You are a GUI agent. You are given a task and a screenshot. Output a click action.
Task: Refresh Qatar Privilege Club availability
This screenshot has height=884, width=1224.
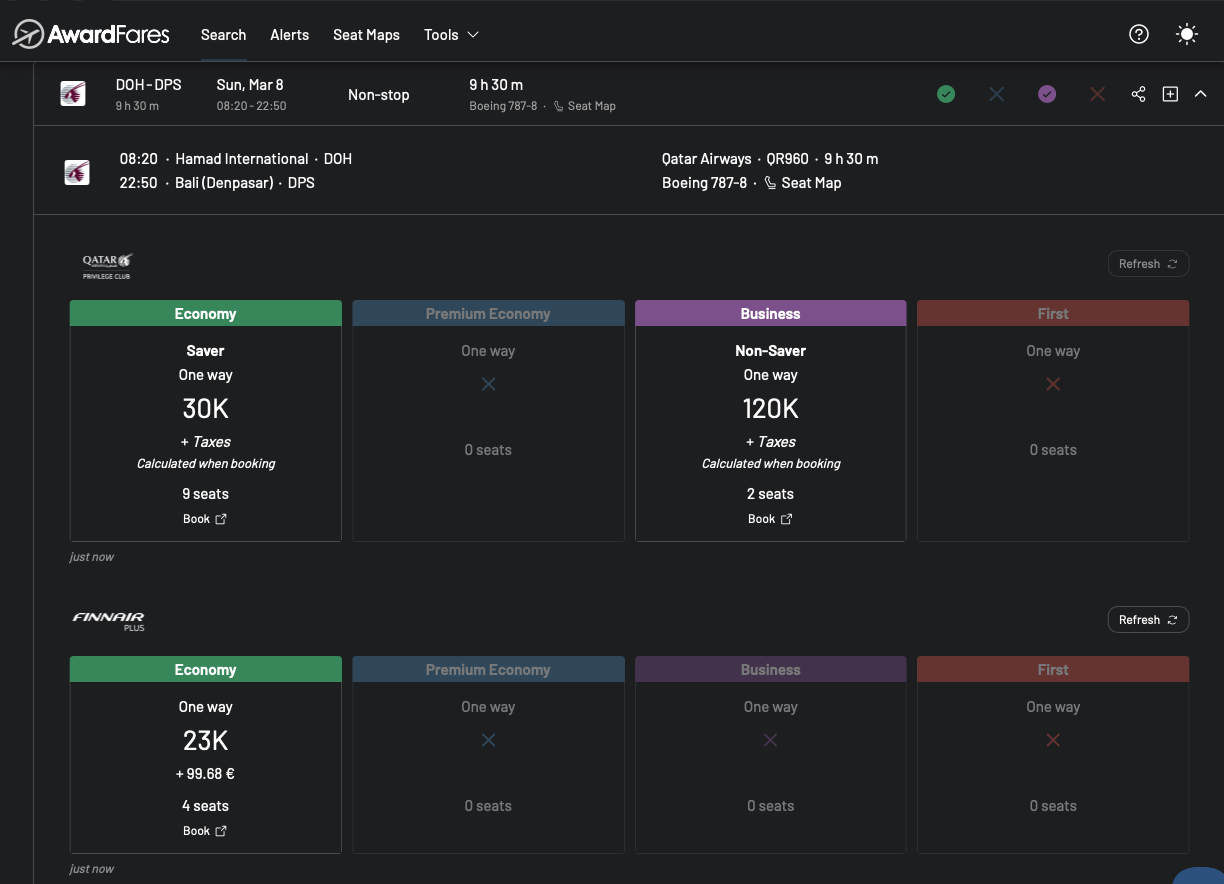1148,264
